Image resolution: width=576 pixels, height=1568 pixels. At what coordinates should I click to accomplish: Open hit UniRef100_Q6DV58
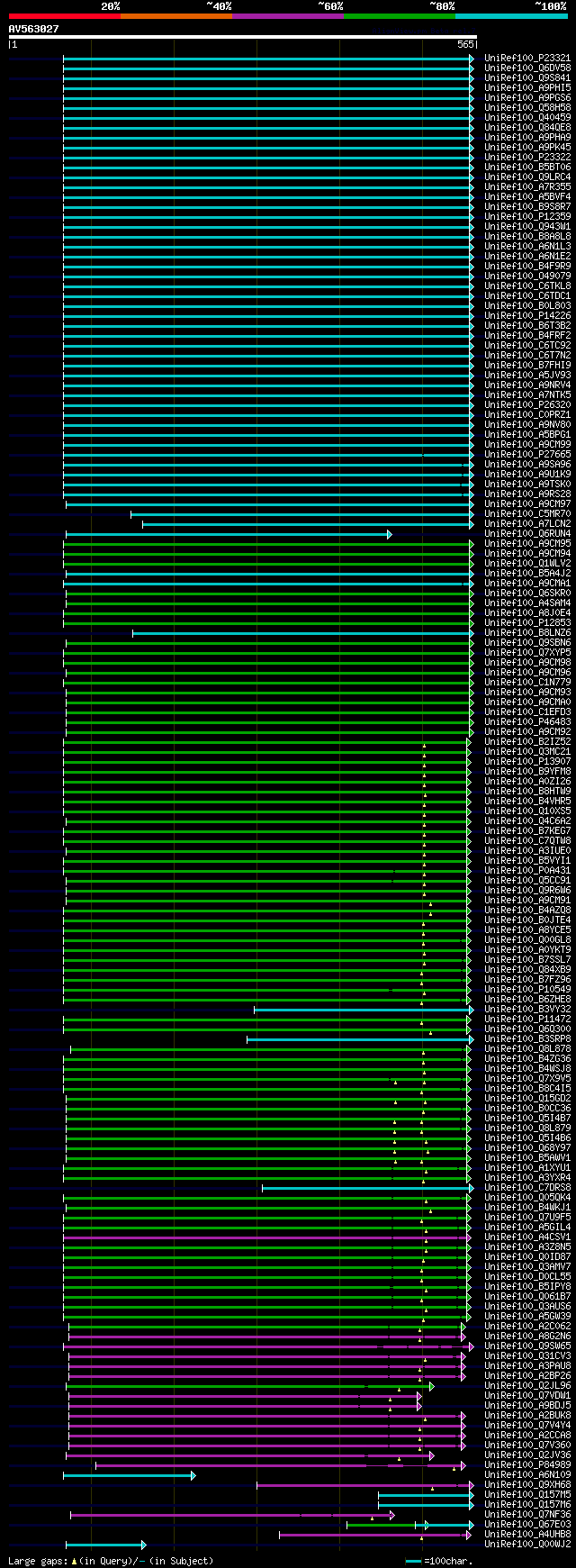click(x=527, y=68)
